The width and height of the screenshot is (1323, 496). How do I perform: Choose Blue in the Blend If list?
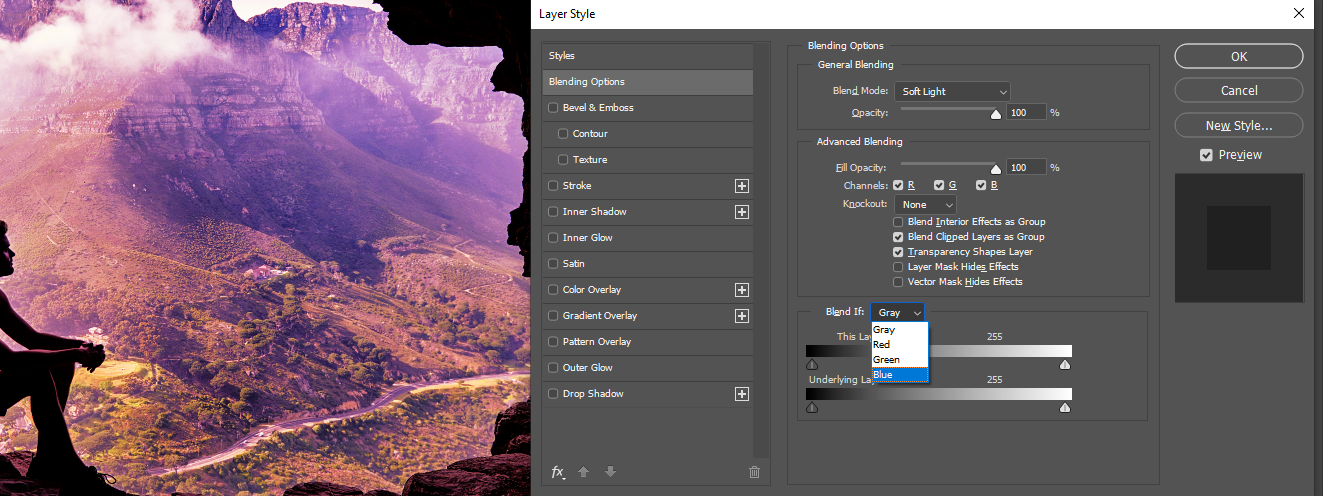pos(899,375)
